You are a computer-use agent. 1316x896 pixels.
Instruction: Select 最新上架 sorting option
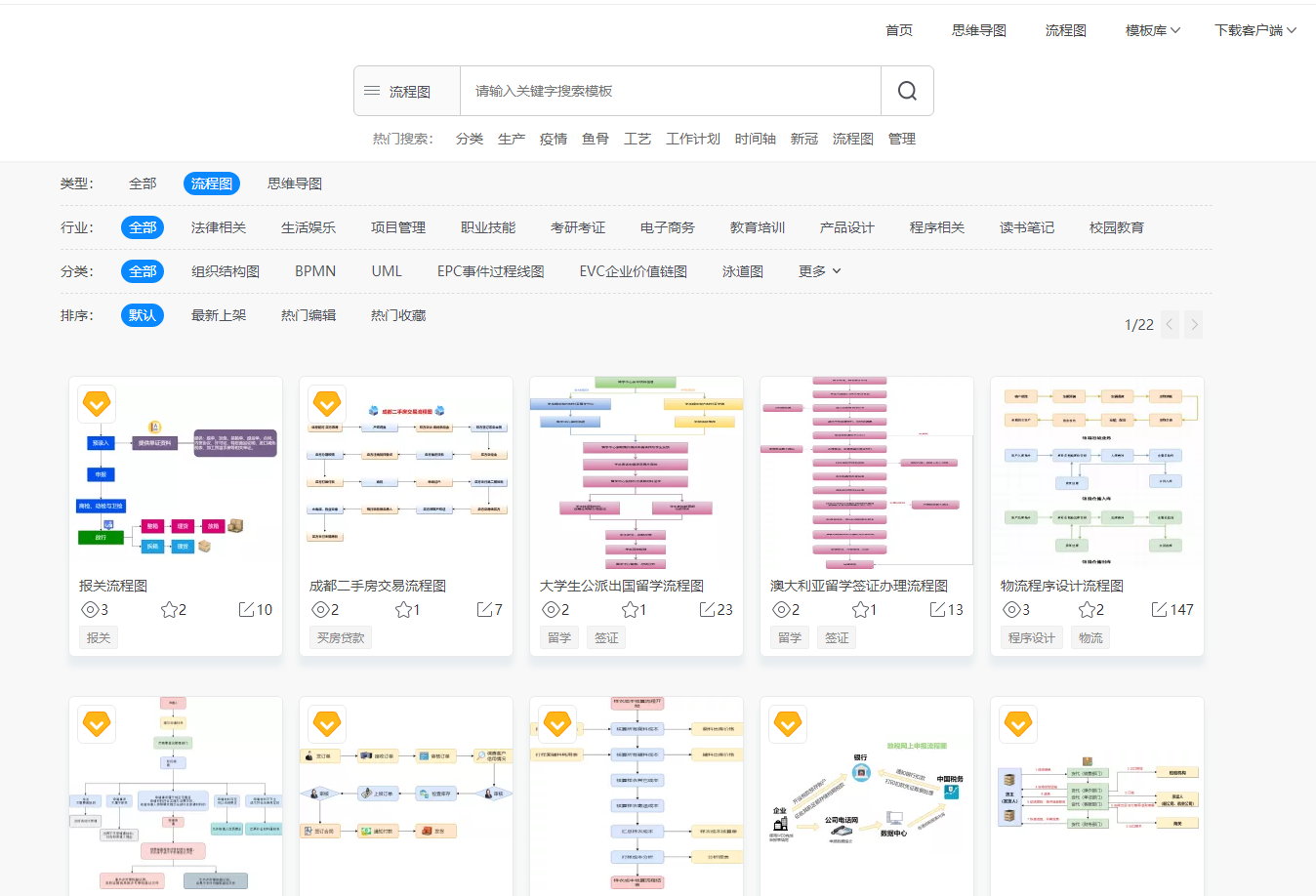[220, 315]
